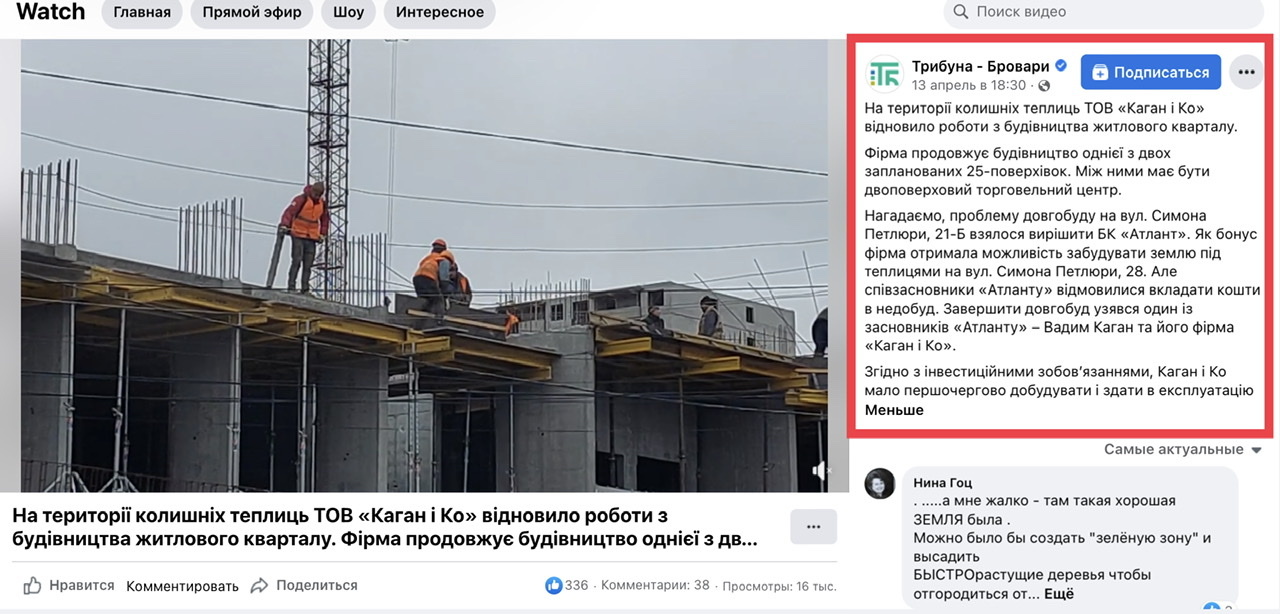This screenshot has height=614, width=1280.
Task: Click the public globe icon by post date
Action: (1043, 86)
